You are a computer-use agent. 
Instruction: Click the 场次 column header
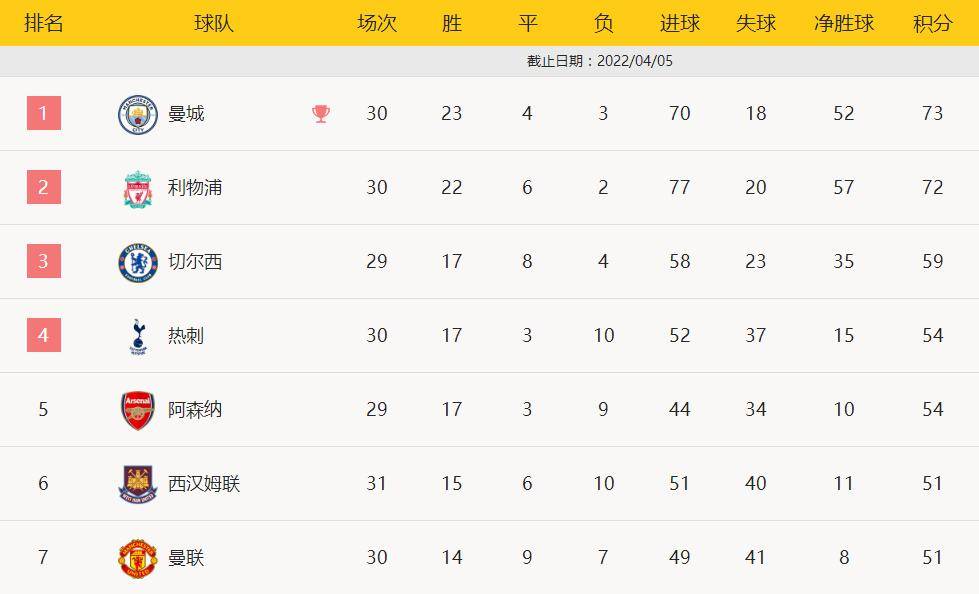coord(377,23)
